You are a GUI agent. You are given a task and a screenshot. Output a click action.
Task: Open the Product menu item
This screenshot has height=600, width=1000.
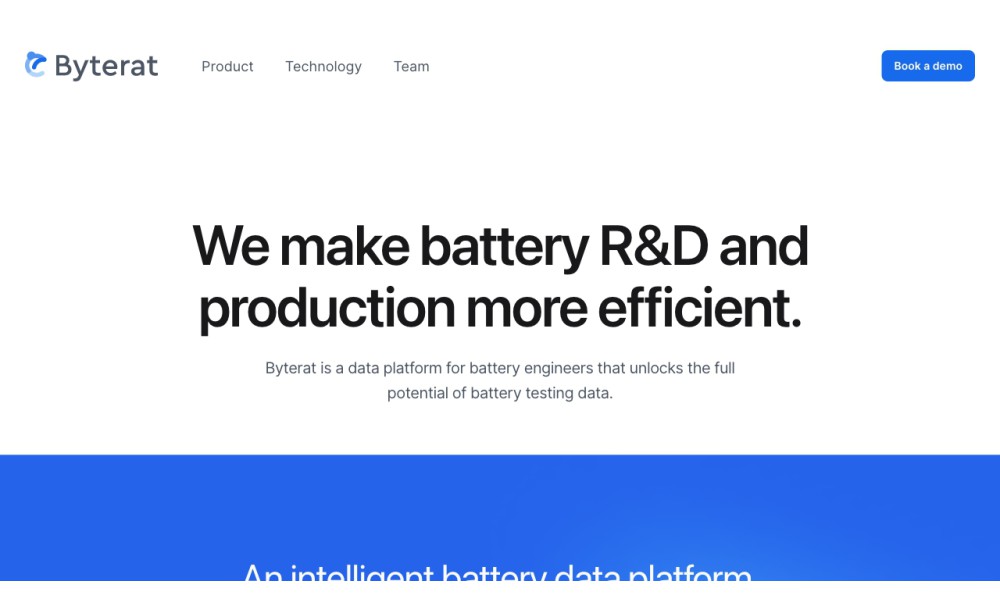click(x=227, y=66)
